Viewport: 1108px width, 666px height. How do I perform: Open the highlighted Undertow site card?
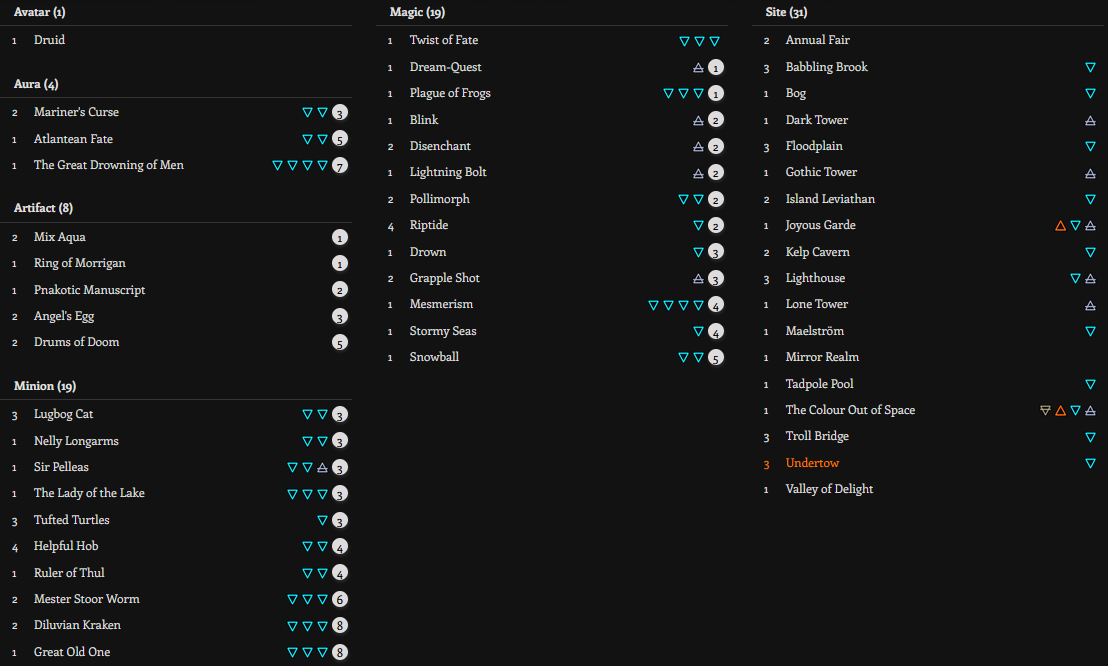812,464
